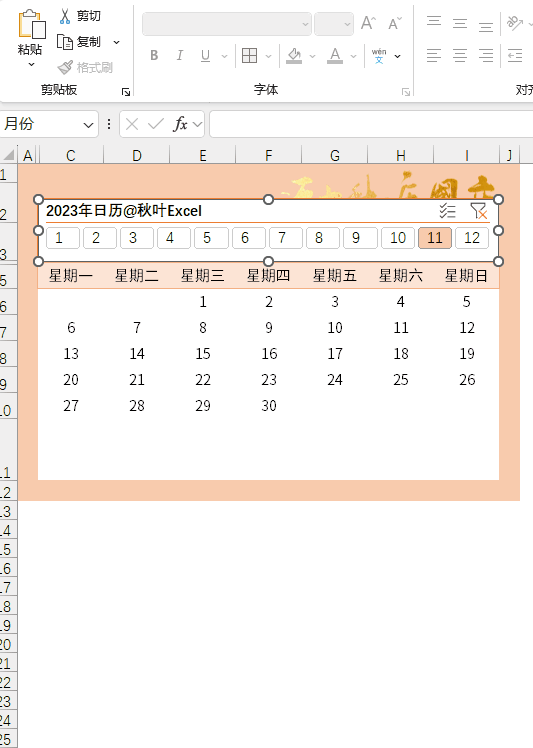Click the phonetic guide wén icon
The image size is (533, 748).
pos(379,56)
